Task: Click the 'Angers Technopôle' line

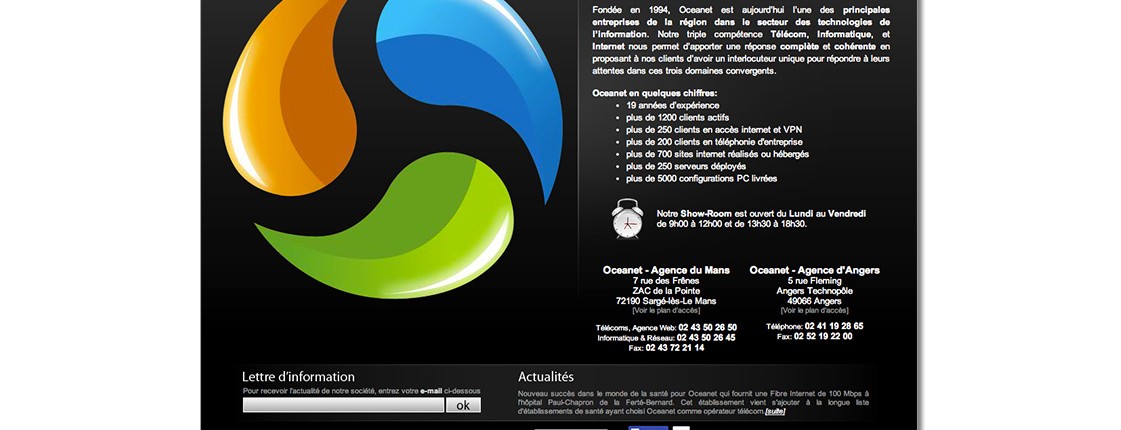Action: pyautogui.click(x=814, y=291)
